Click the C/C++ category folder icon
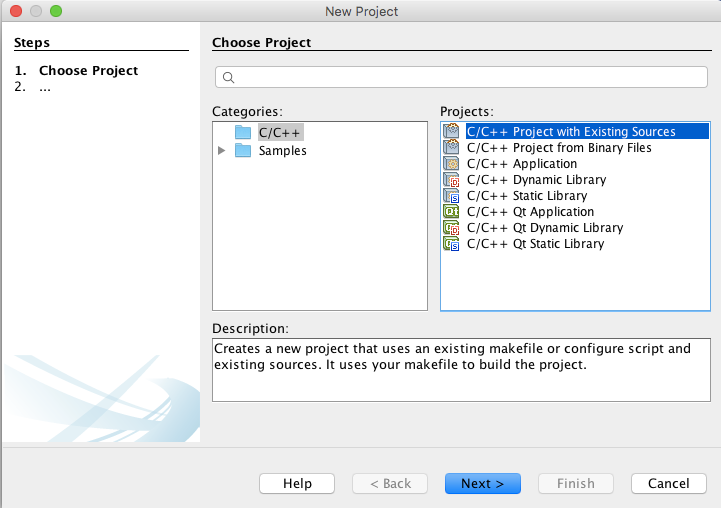This screenshot has height=508, width=721. 243,132
